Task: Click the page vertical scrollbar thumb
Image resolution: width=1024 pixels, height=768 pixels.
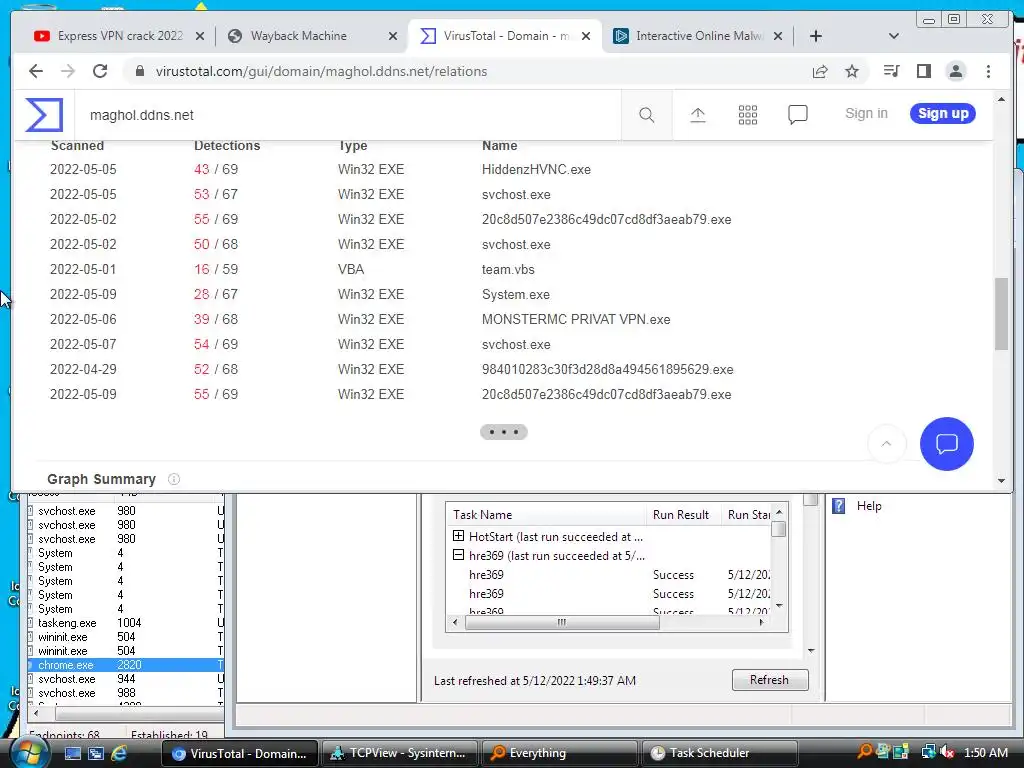Action: coord(1001,314)
